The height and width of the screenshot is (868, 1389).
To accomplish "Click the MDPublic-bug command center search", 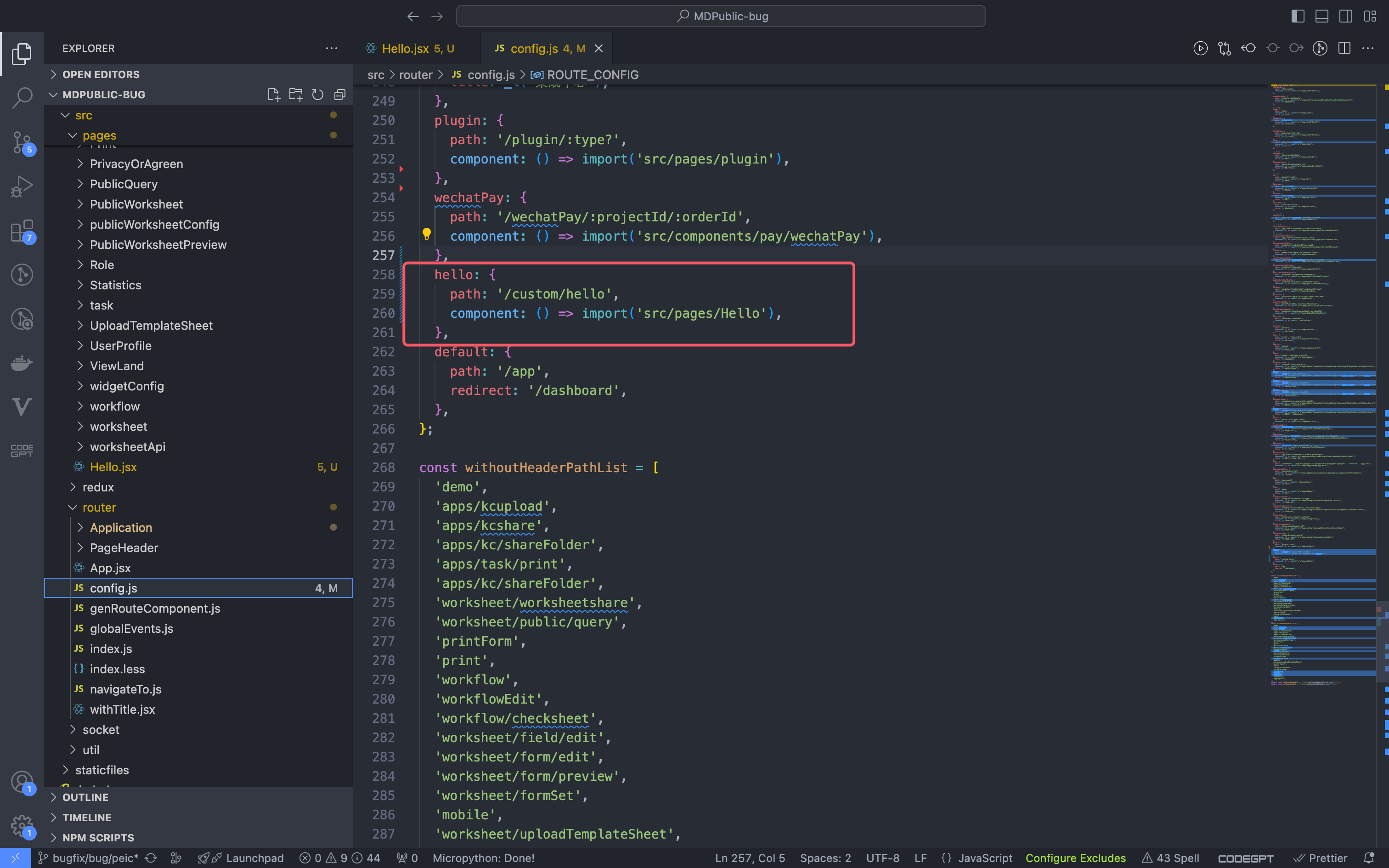I will (721, 16).
